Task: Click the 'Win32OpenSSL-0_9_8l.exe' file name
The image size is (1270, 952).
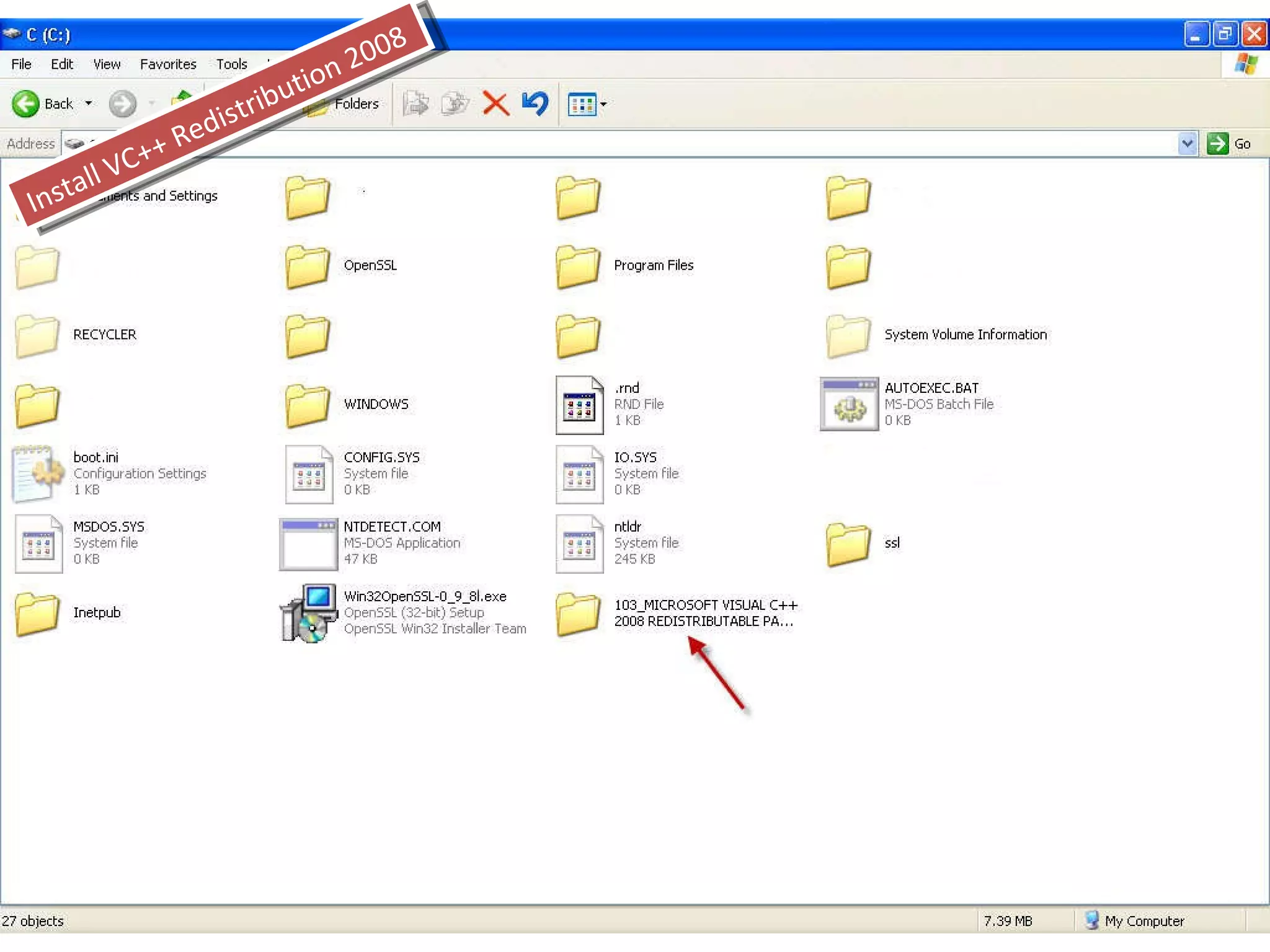Action: pyautogui.click(x=425, y=596)
